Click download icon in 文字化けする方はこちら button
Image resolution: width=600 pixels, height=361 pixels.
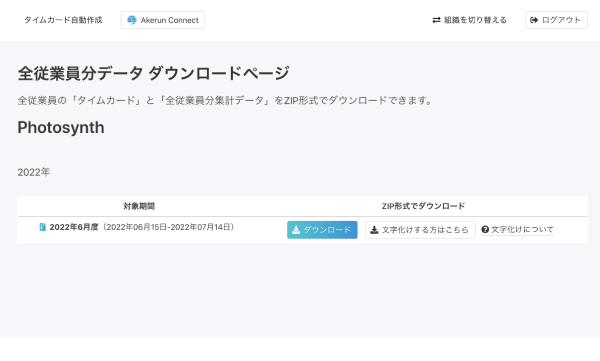(374, 230)
